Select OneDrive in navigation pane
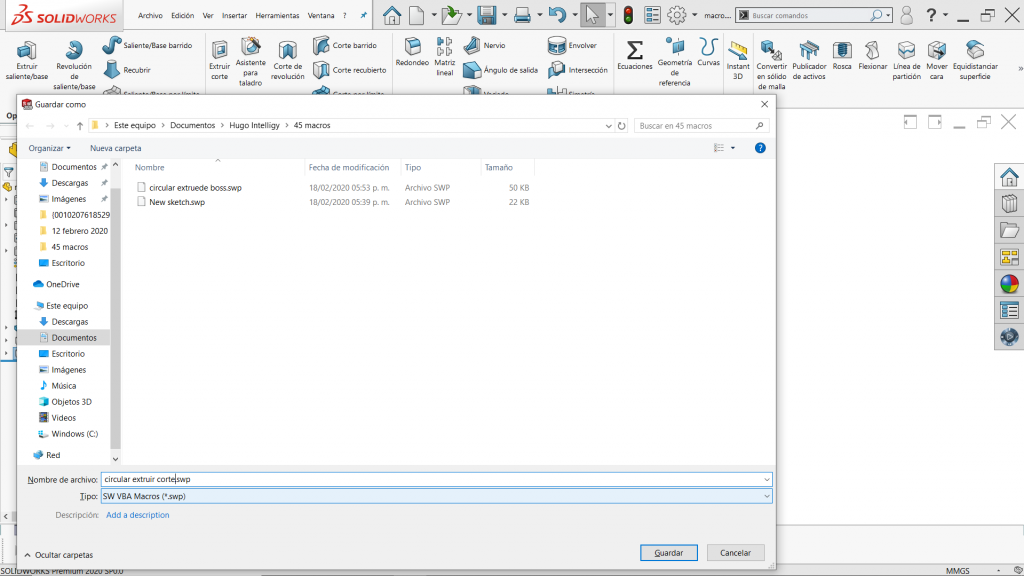This screenshot has height=576, width=1024. (62, 284)
